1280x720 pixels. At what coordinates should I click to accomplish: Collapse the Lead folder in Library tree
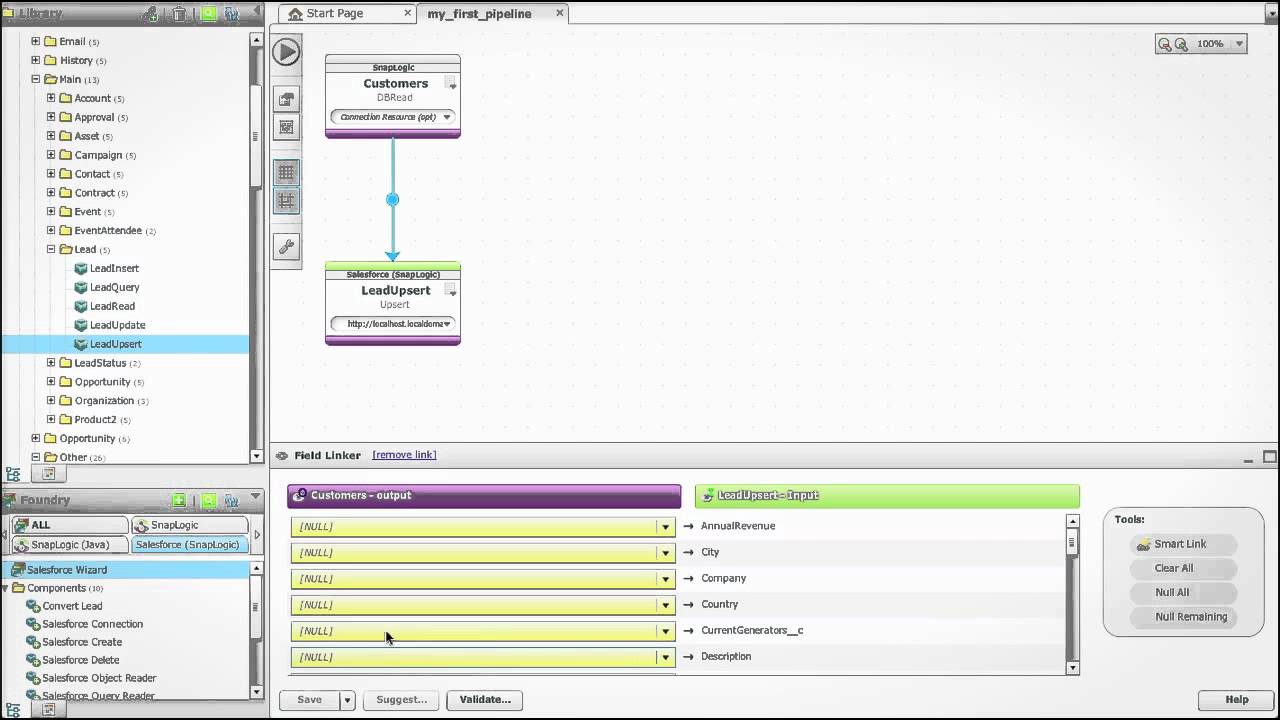click(x=51, y=249)
